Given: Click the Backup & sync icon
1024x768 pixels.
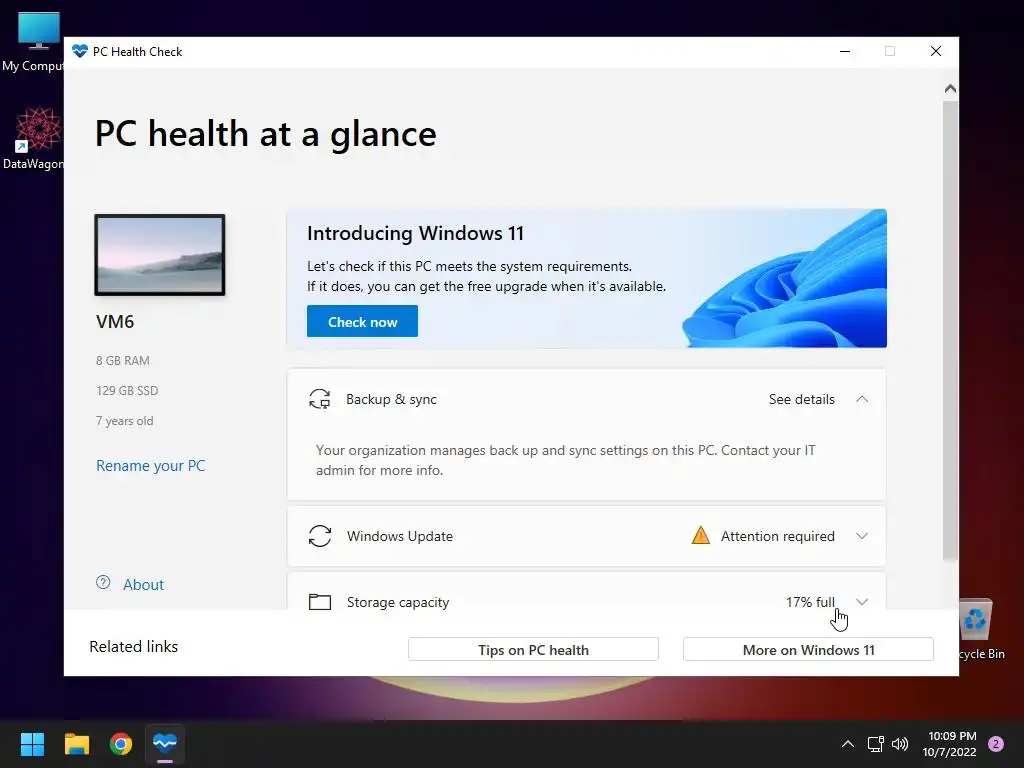Looking at the screenshot, I should coord(319,399).
